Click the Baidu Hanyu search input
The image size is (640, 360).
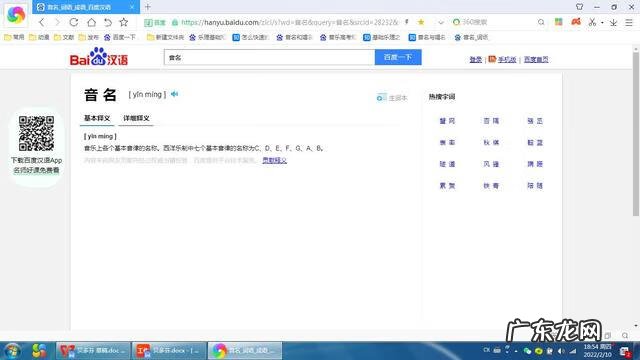point(269,58)
